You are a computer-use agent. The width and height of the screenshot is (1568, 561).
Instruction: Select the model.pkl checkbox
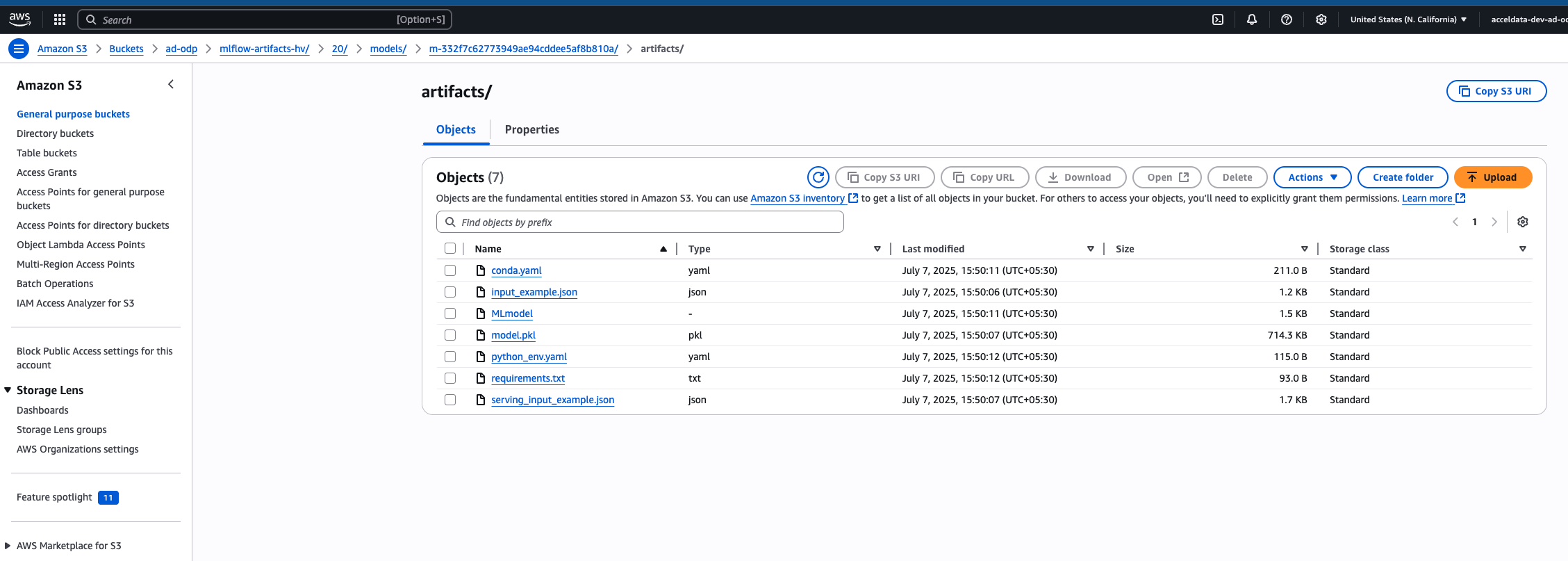(450, 335)
